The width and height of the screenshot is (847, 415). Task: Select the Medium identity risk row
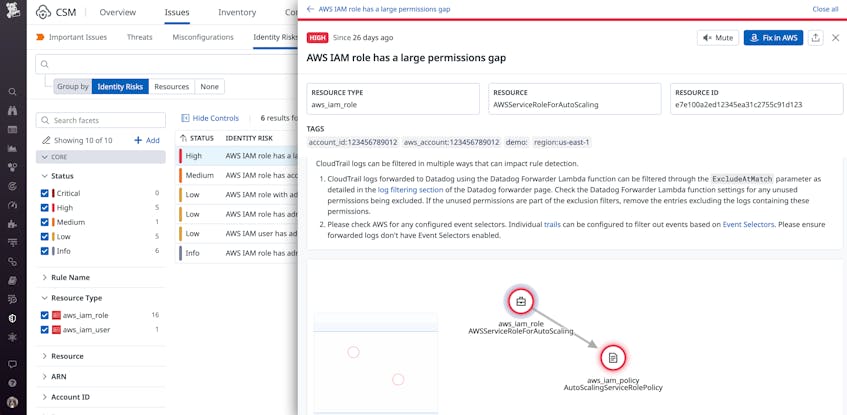[x=237, y=176]
